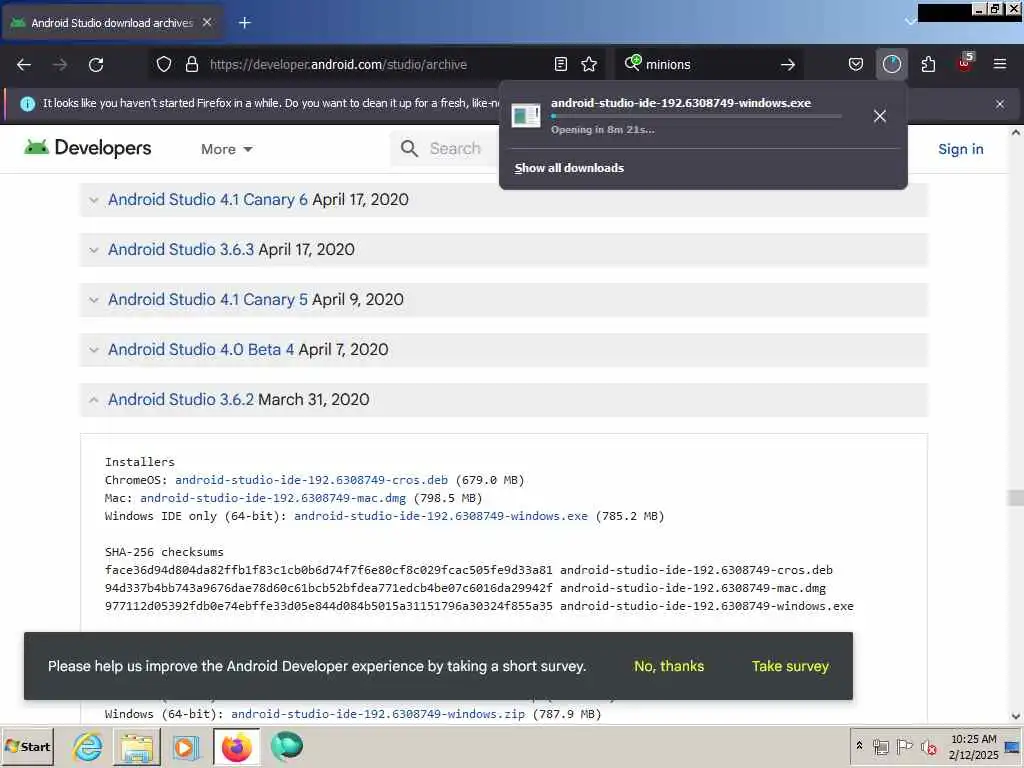List all tabs with the dropdown arrow
This screenshot has height=768, width=1024.
click(910, 22)
